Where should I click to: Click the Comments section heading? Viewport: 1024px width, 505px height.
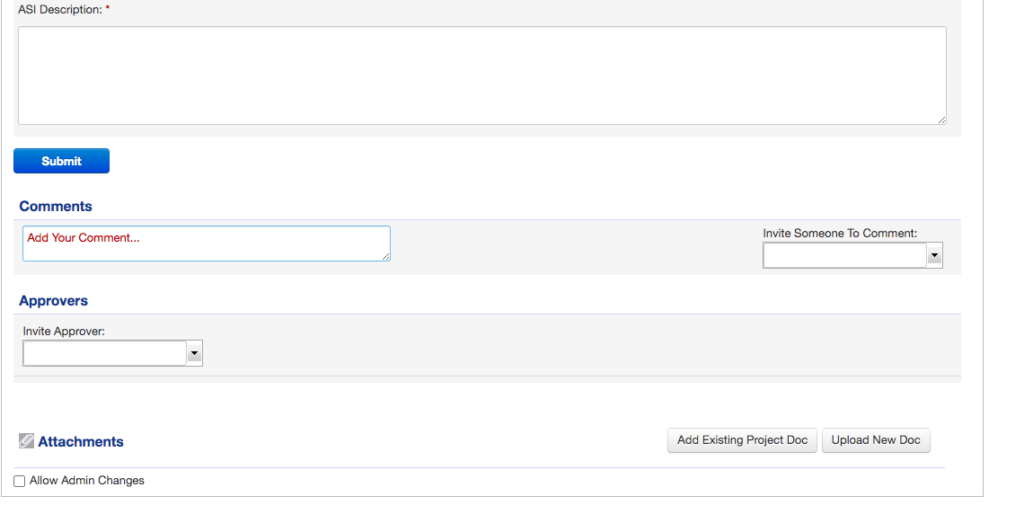coord(56,206)
